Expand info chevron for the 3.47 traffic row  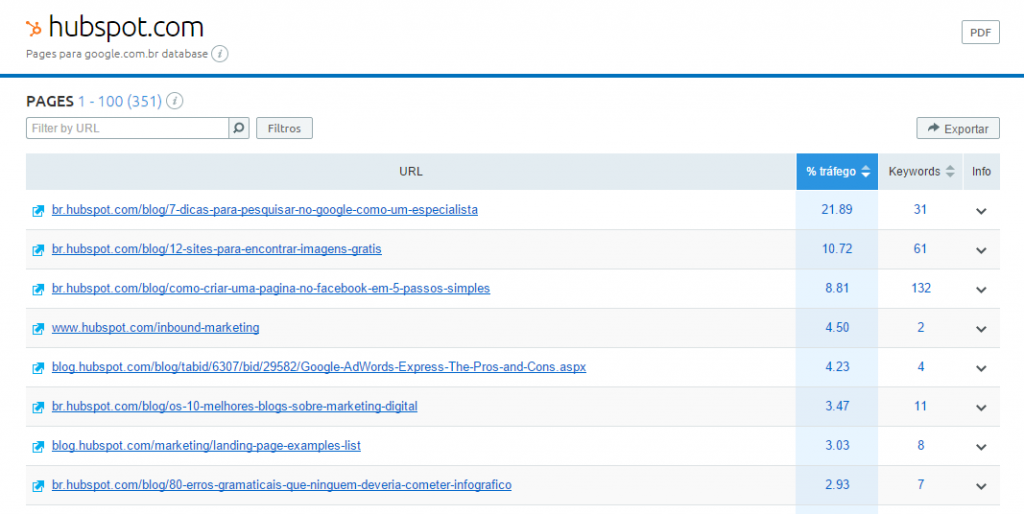tap(981, 407)
